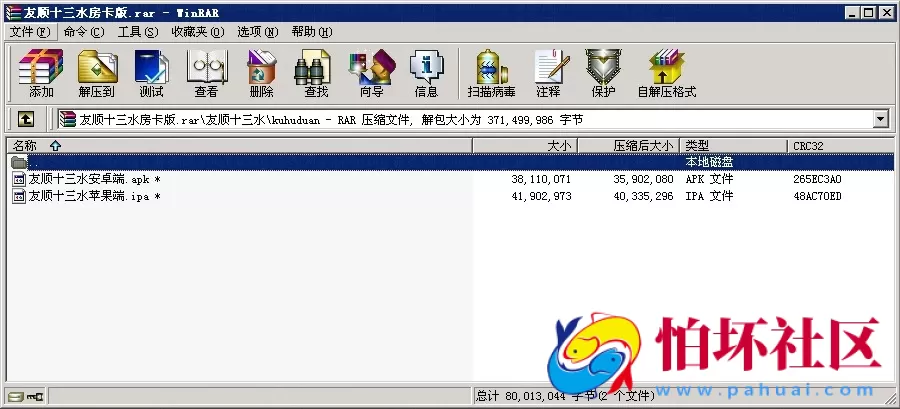The image size is (900, 409).
Task: Click the drive icon in status bar
Action: click(16, 396)
